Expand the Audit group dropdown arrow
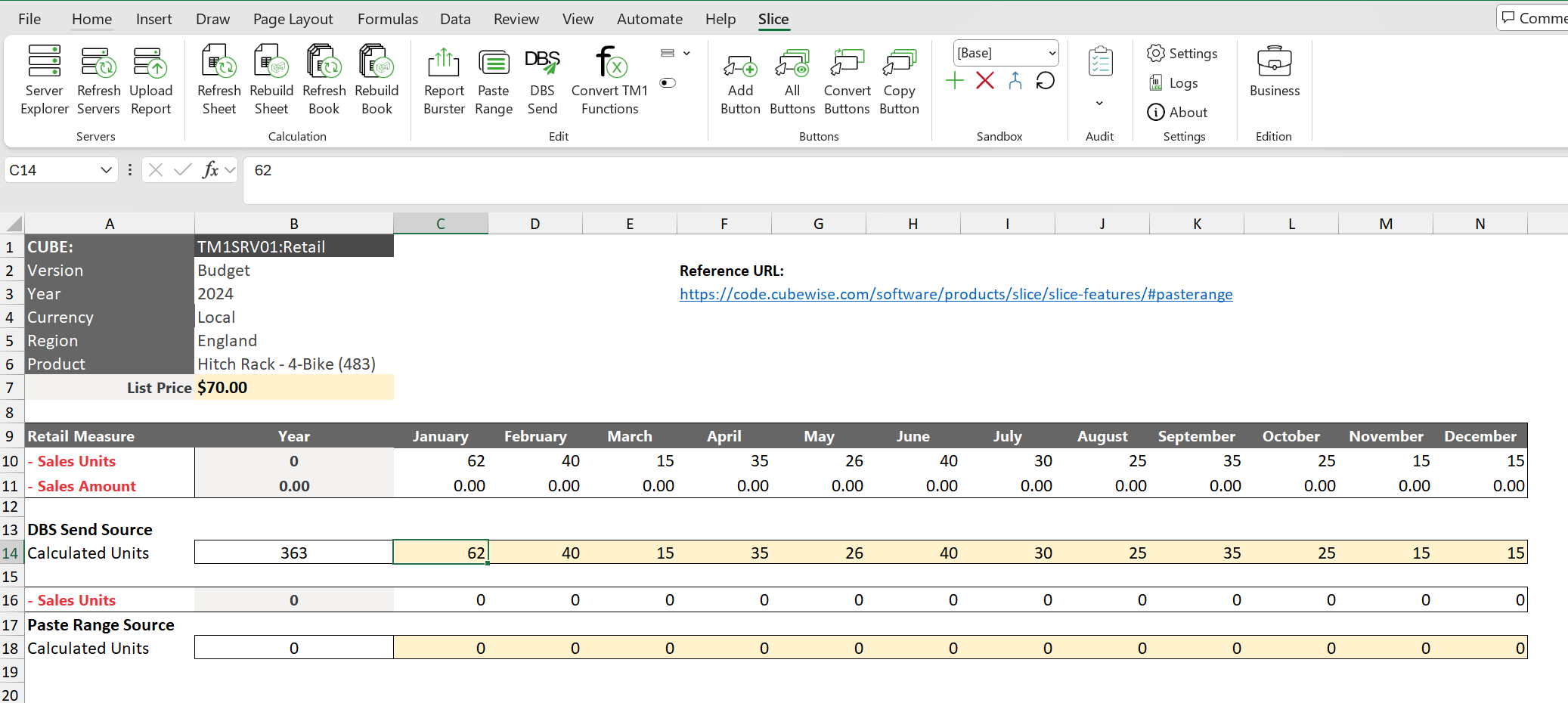Viewport: 1568px width, 703px height. [1099, 103]
